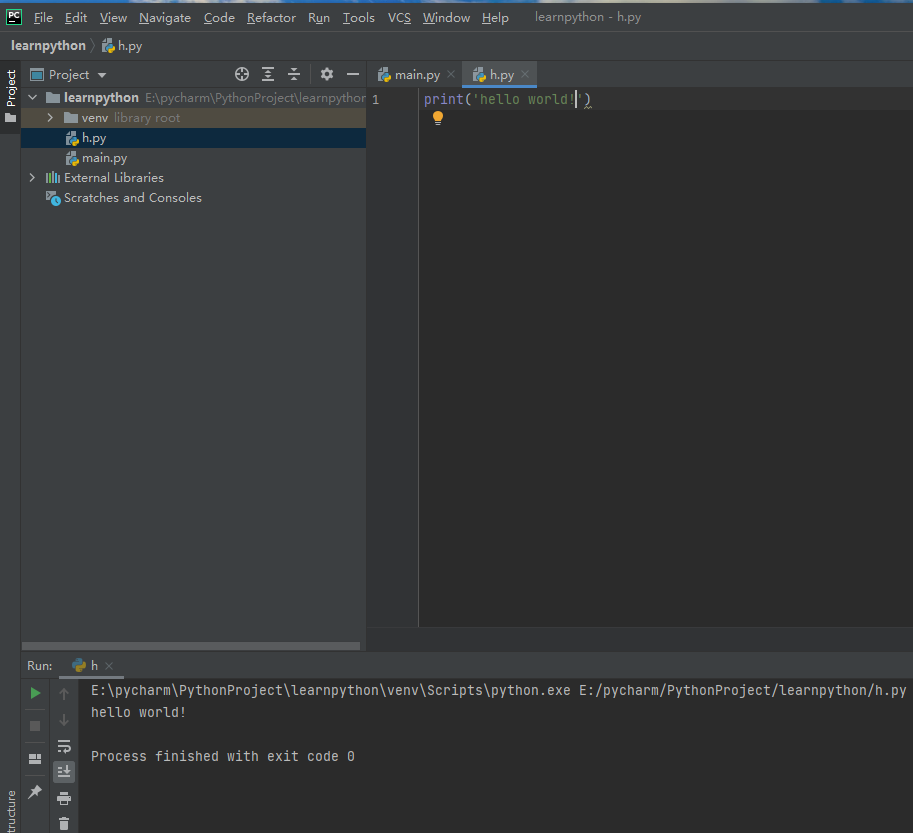913x833 pixels.
Task: Click python.exe command line in console
Action: [498, 690]
